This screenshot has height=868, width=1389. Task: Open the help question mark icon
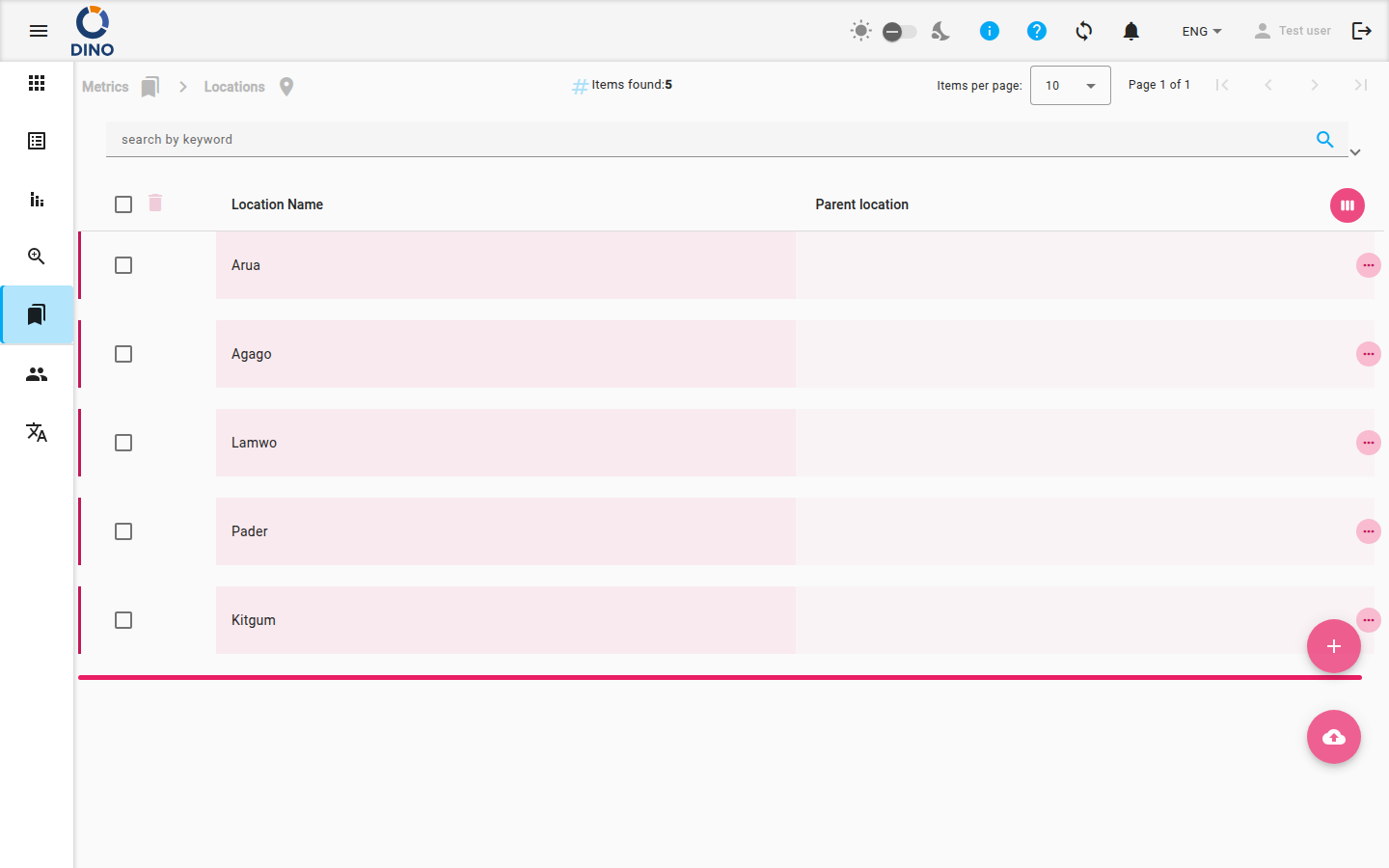(x=1037, y=31)
